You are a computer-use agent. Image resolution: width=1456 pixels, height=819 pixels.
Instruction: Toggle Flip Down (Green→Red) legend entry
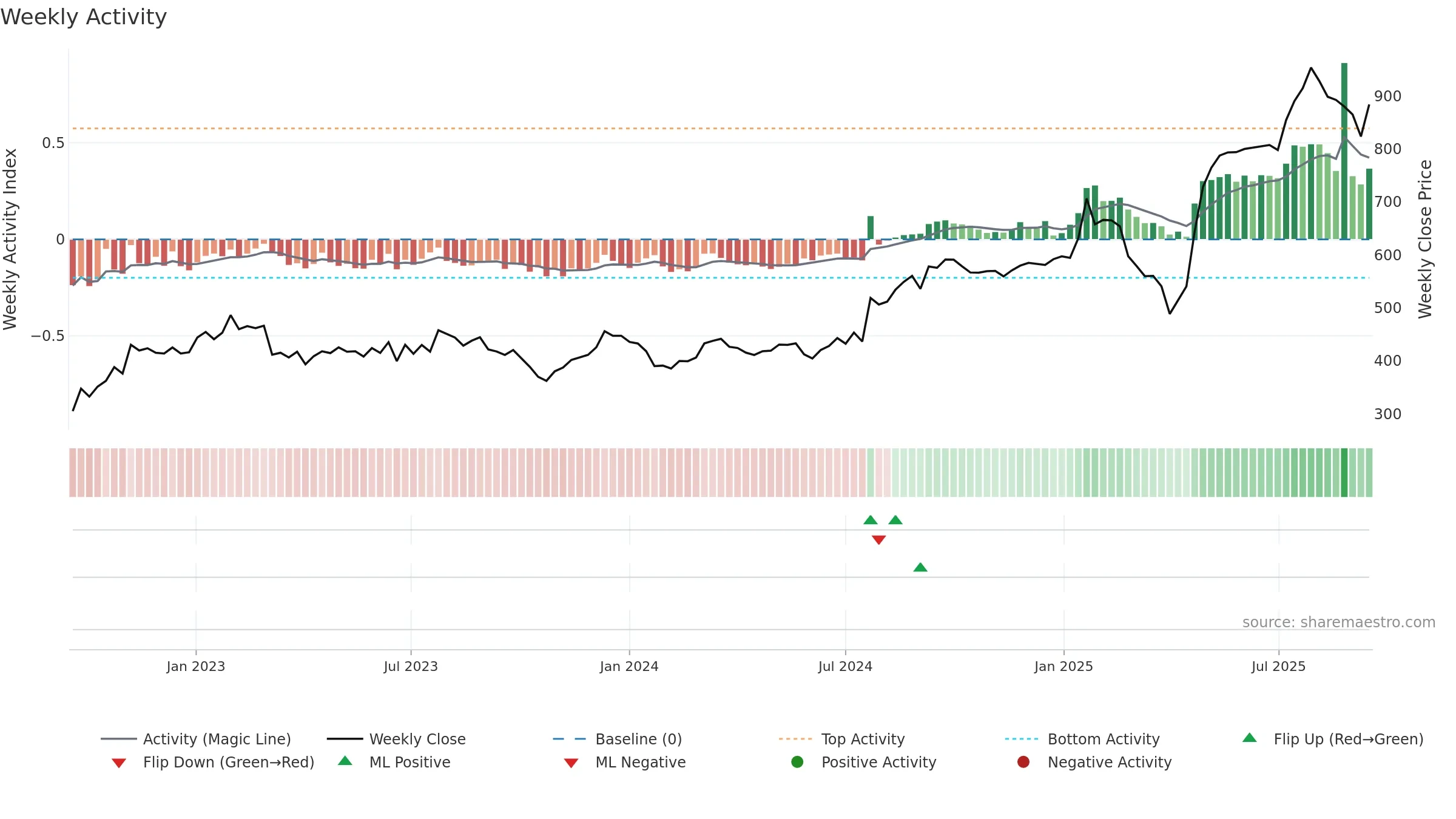(213, 762)
